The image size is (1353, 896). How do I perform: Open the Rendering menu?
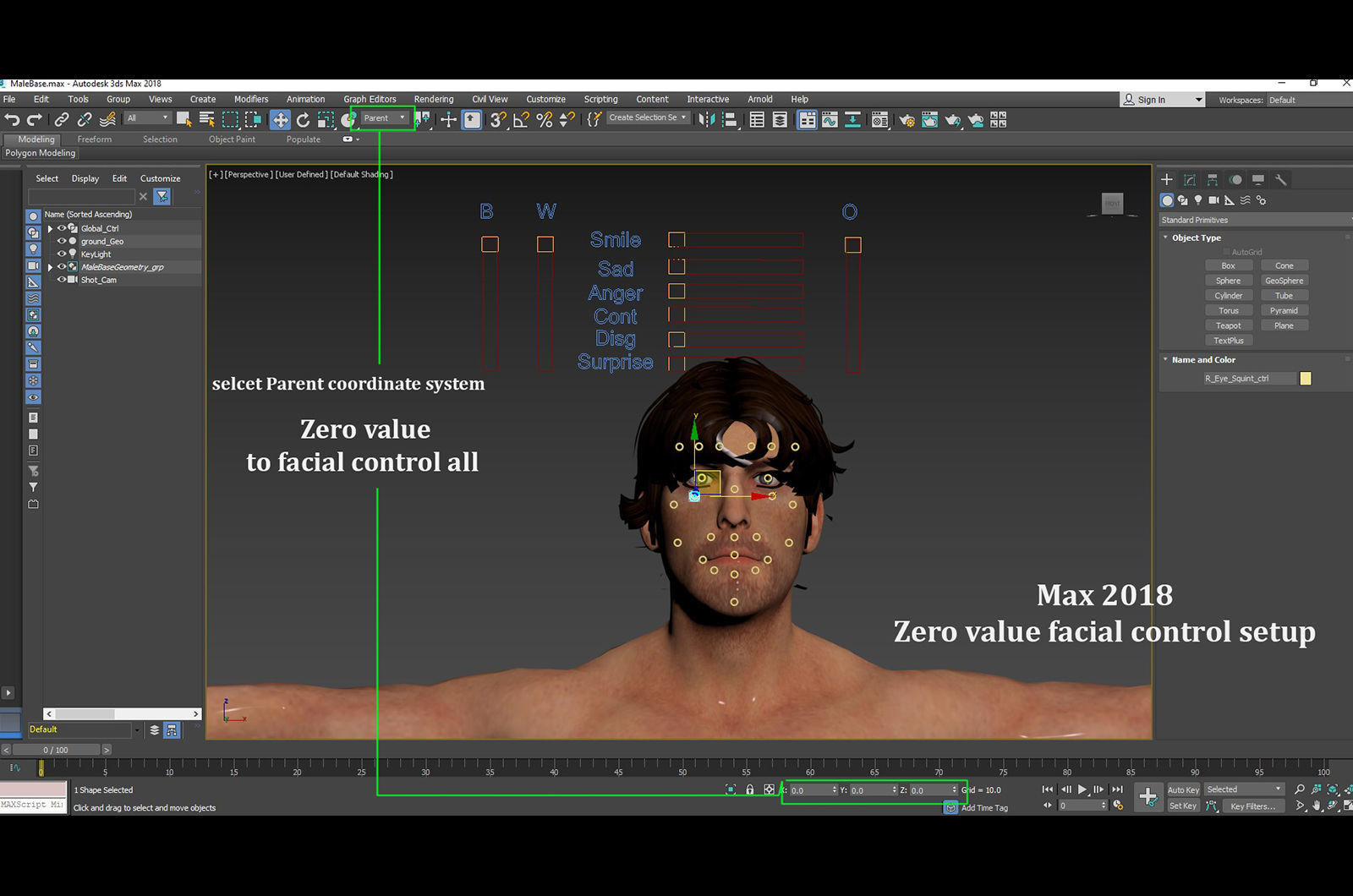[x=434, y=99]
